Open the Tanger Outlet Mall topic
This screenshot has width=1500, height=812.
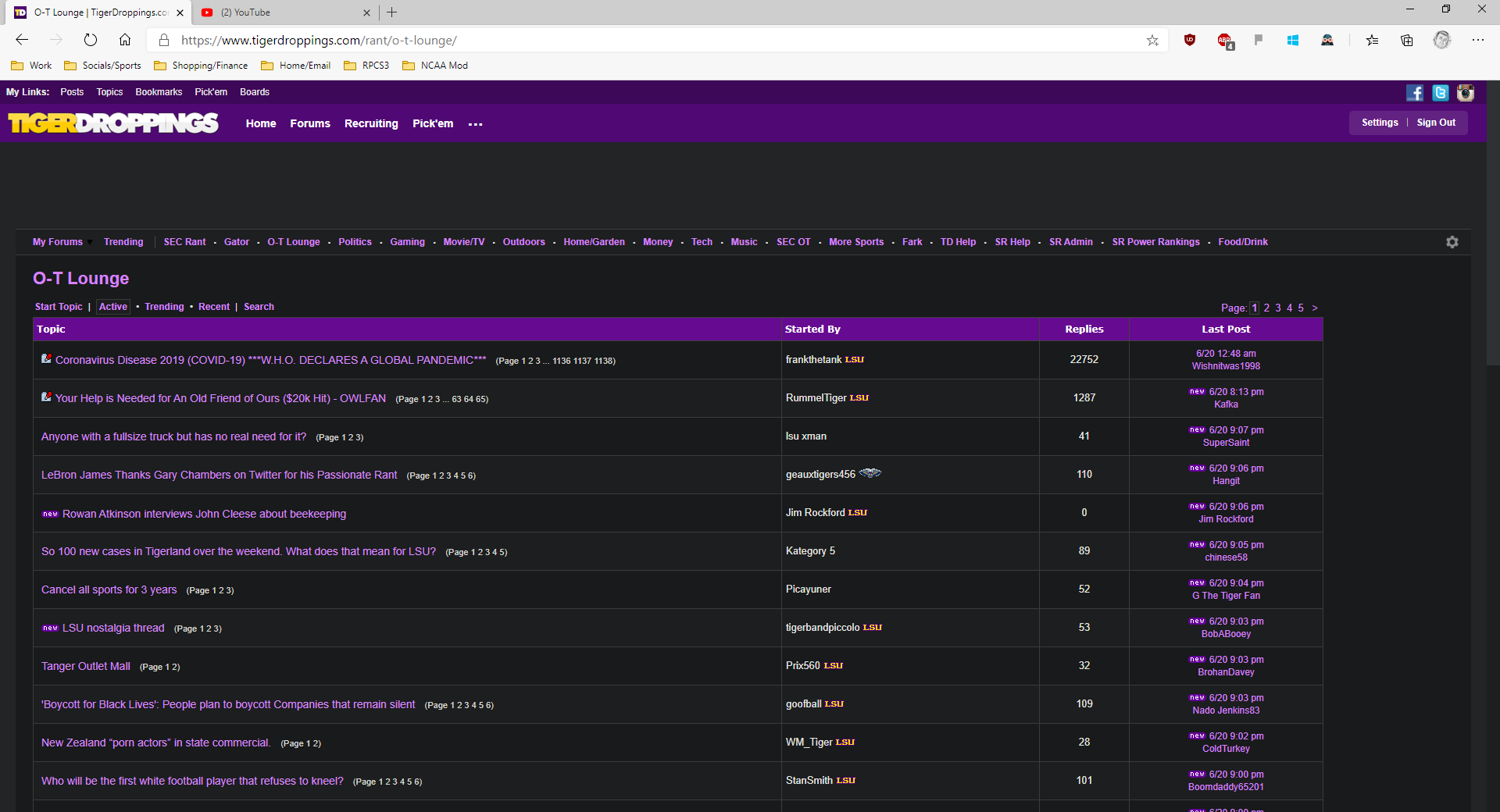(x=86, y=666)
